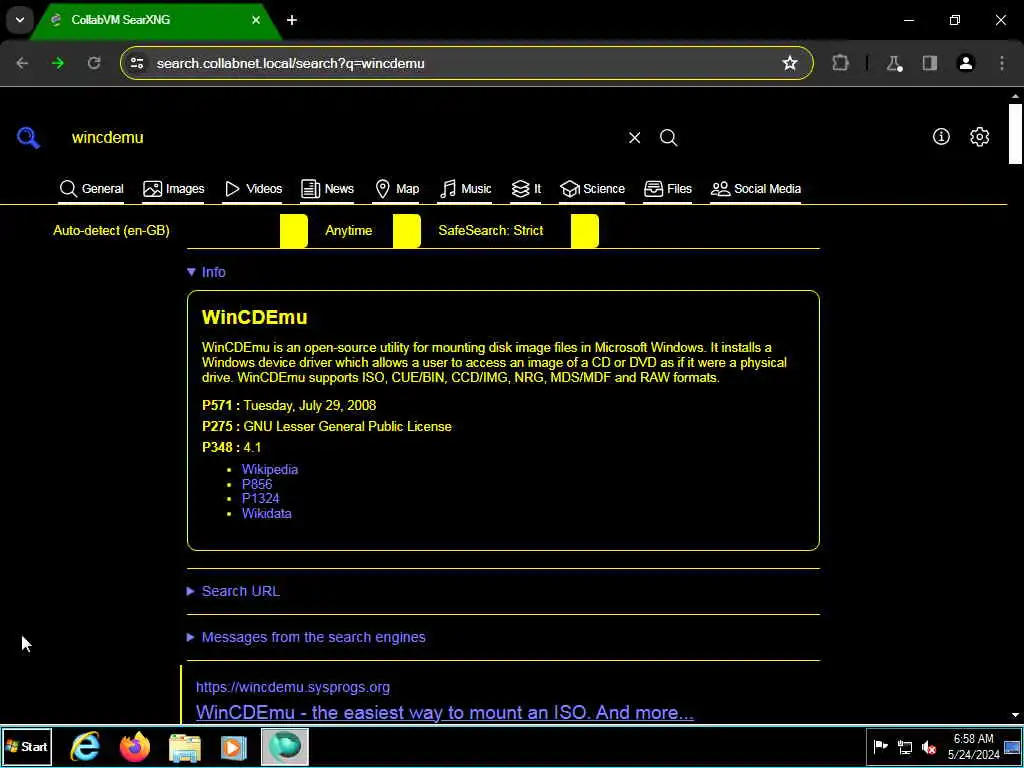
Task: Click the SearXNG magnifier logo
Action: (28, 138)
